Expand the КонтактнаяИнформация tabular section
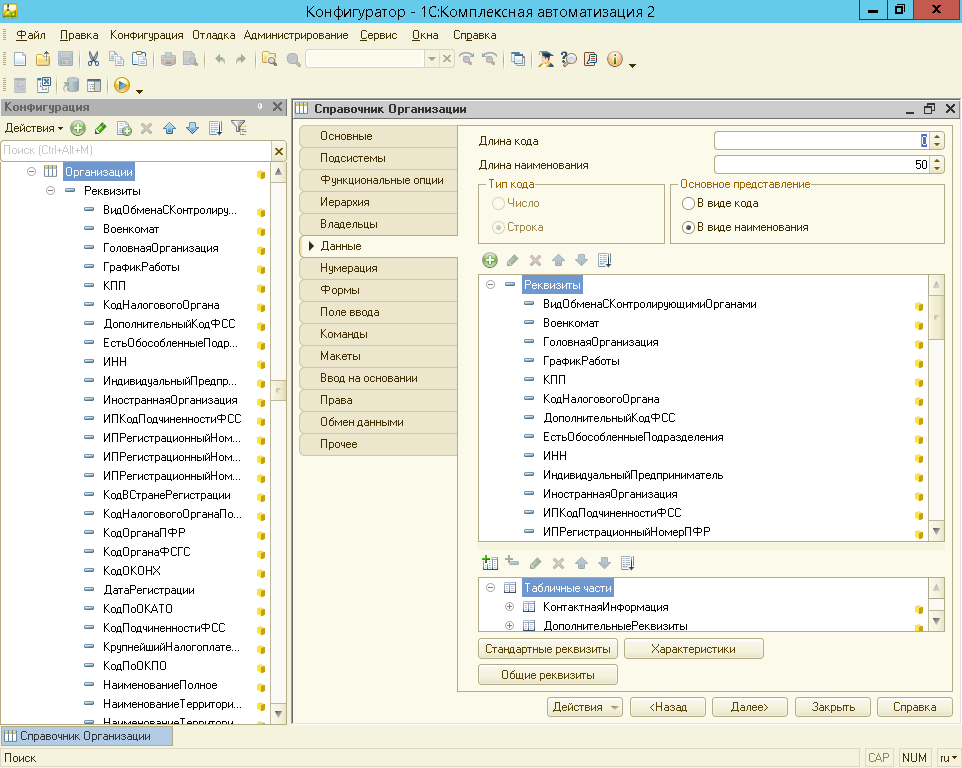This screenshot has width=962, height=768. click(x=509, y=607)
